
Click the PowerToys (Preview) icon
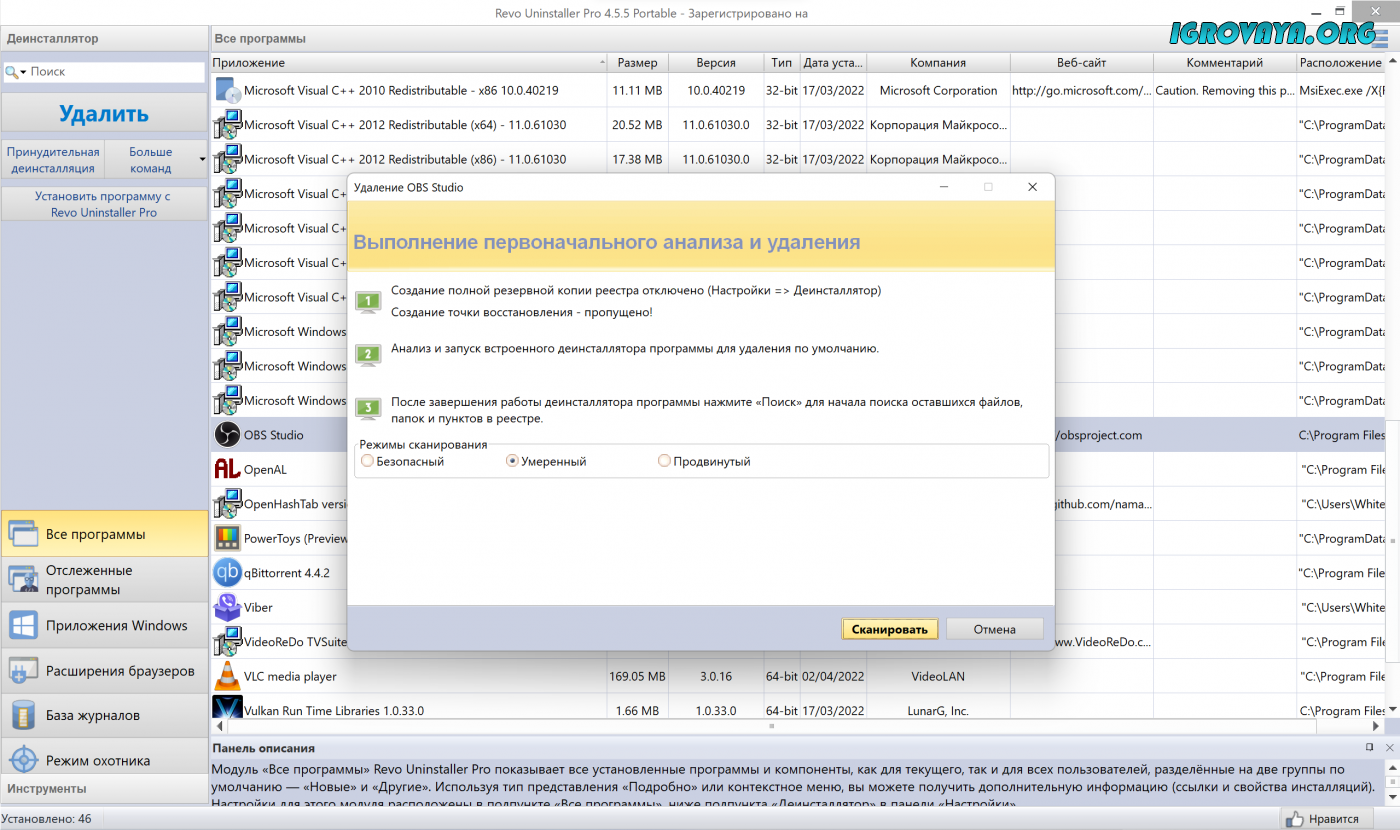click(x=227, y=538)
